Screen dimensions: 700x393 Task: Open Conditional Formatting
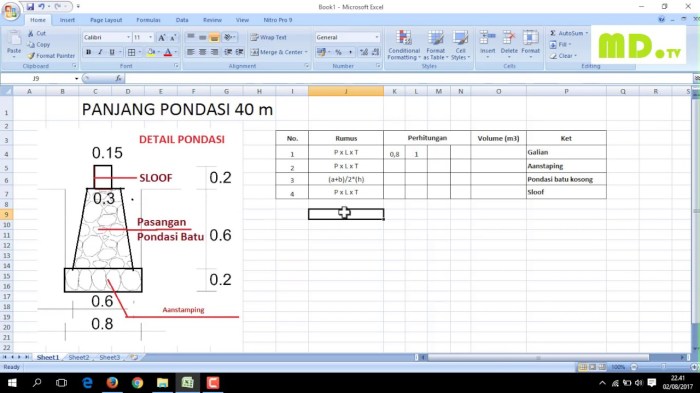404,45
